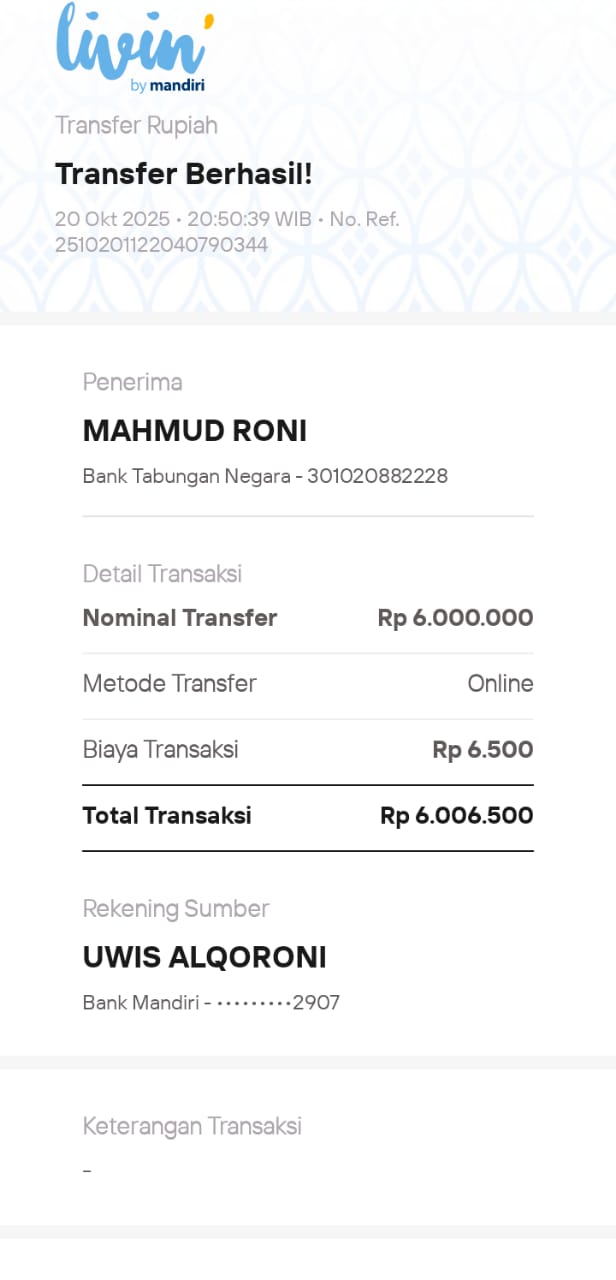Click the Metode Transfer Online value
Viewport: 616px width, 1280px height.
pos(499,683)
